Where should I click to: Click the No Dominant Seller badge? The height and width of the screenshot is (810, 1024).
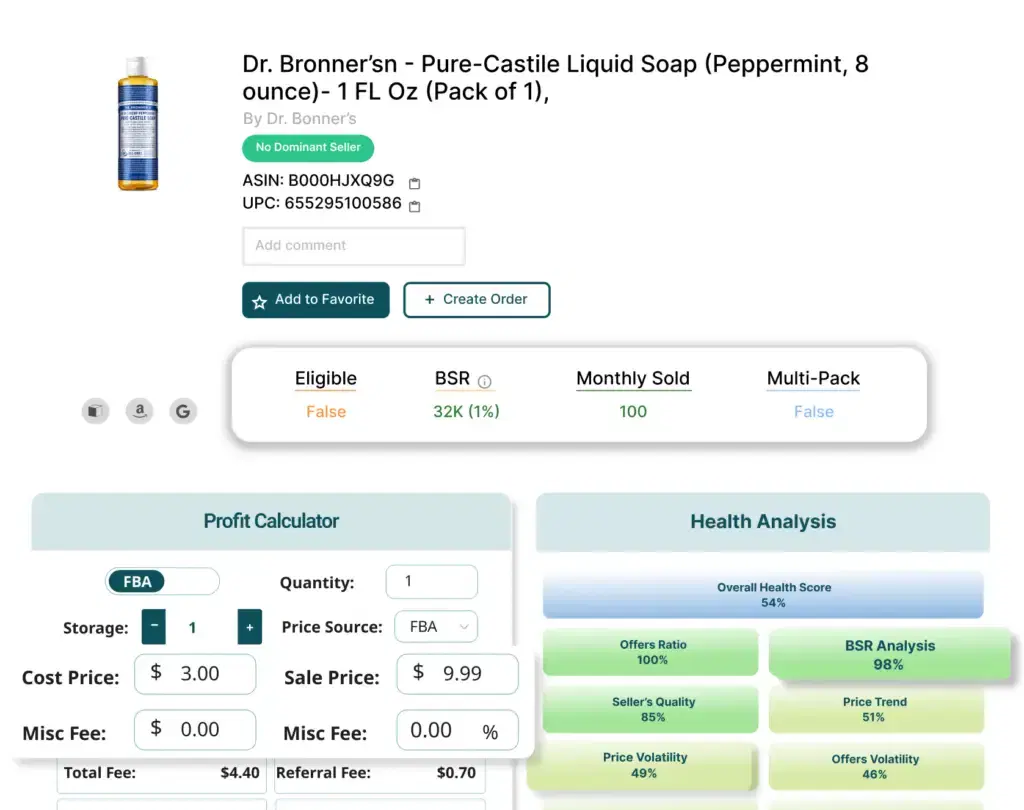click(308, 148)
